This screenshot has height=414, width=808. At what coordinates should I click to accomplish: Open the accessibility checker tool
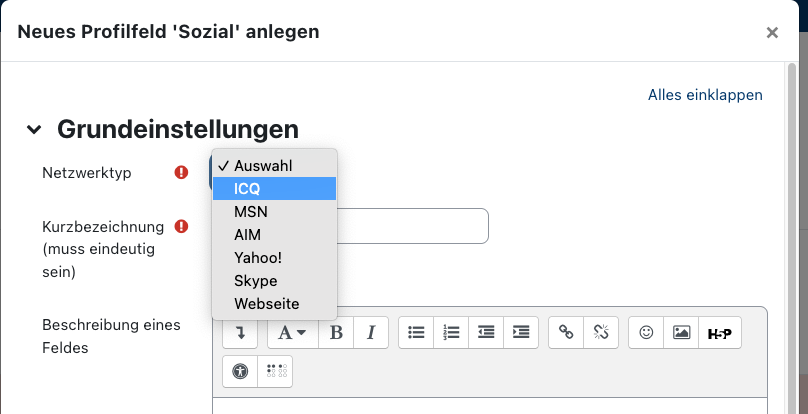click(240, 371)
